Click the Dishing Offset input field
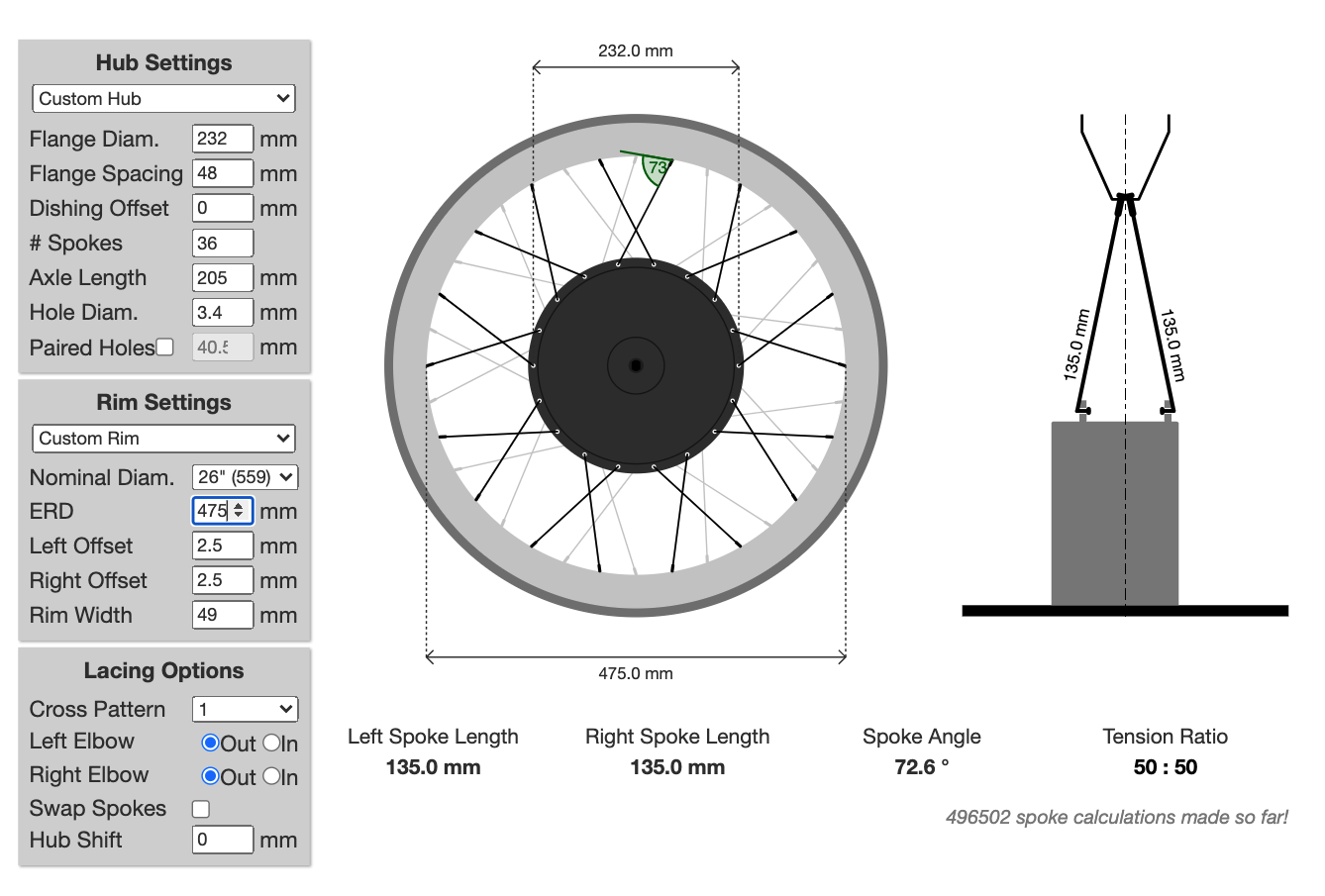Viewport: 1325px width, 896px height. (x=223, y=208)
